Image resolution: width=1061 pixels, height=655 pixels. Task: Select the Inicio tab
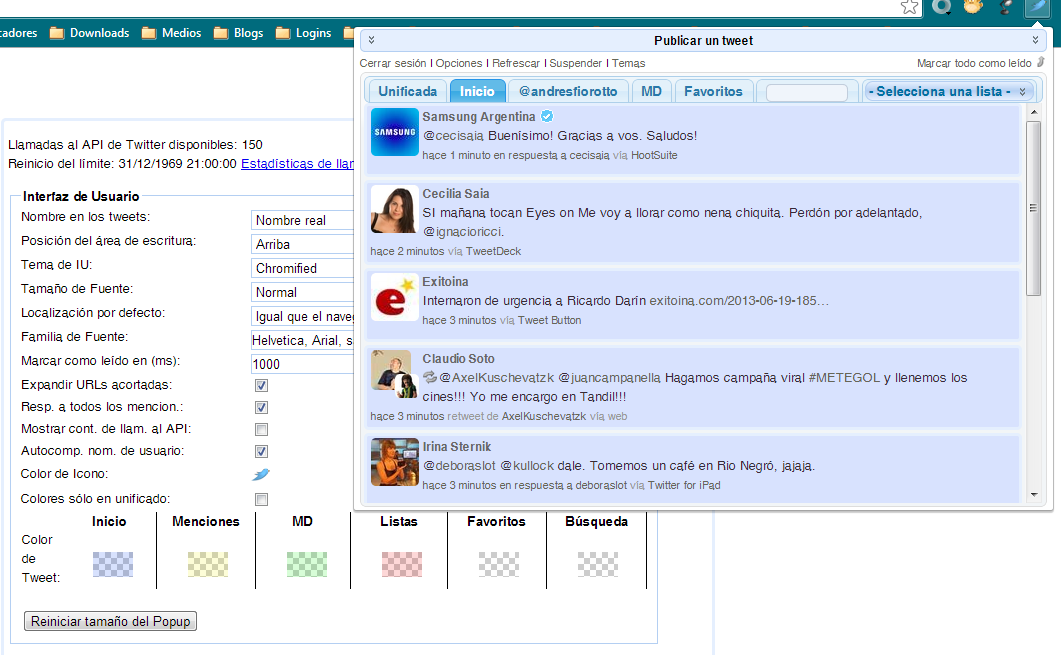(477, 91)
